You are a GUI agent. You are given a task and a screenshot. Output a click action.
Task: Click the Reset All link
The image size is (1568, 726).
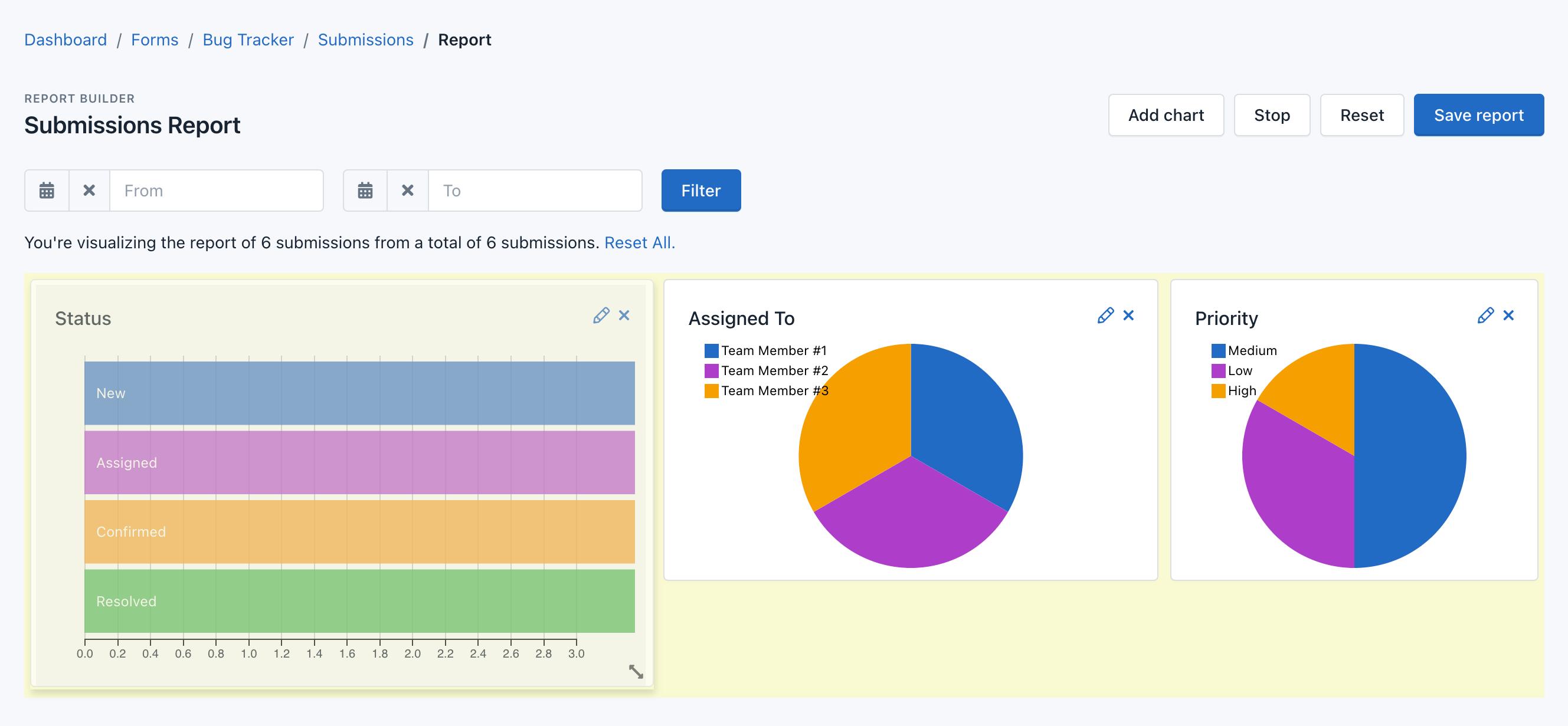coord(639,242)
